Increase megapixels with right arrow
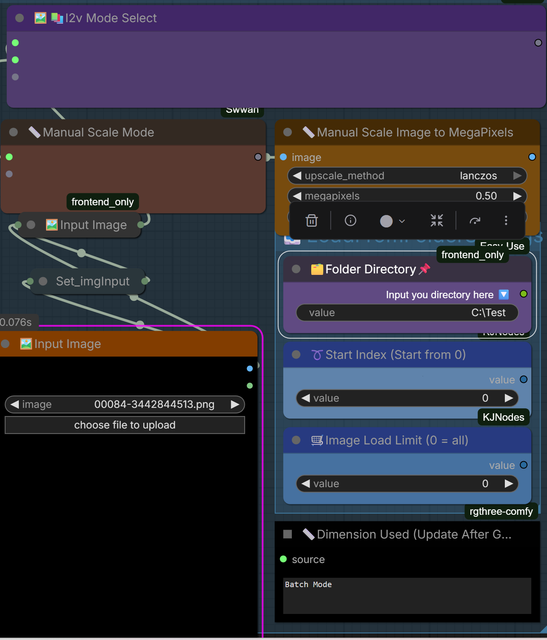The height and width of the screenshot is (640, 547). [517, 196]
